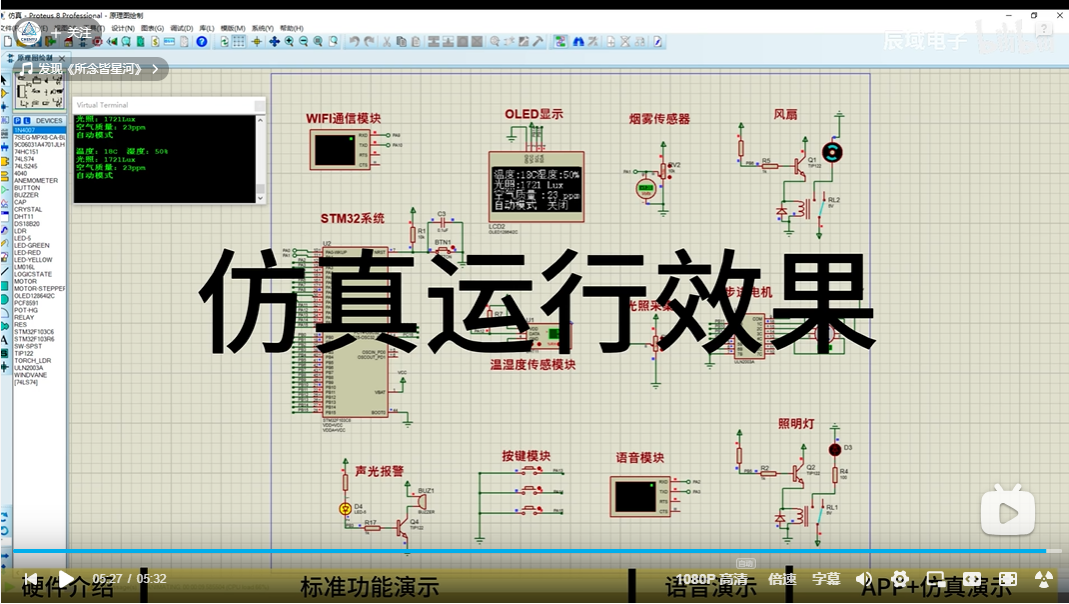Select the Component Mode tool in sidebar
Image resolution: width=1069 pixels, height=604 pixels.
click(5, 93)
